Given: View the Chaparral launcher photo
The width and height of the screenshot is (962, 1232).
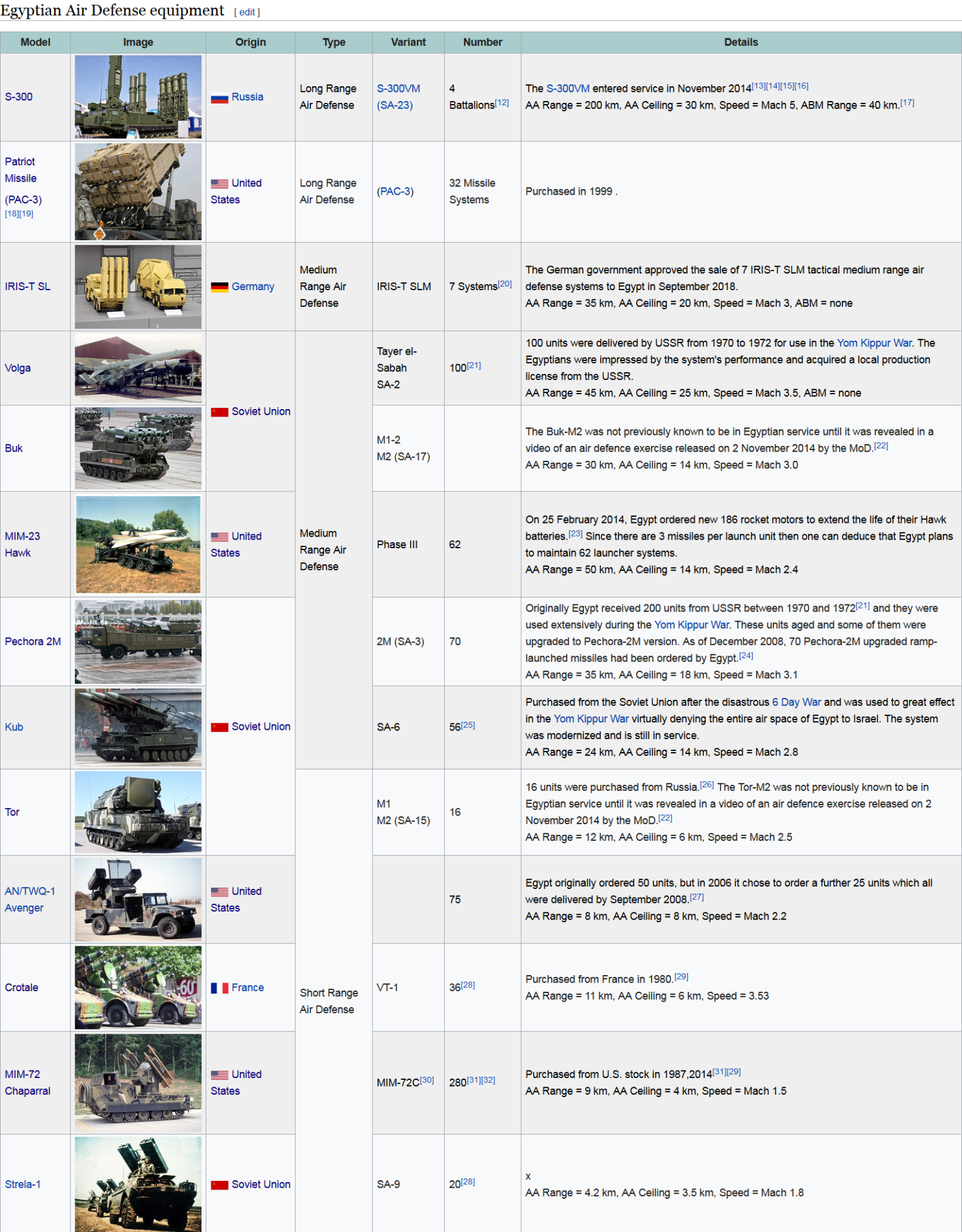Looking at the screenshot, I should [138, 1083].
